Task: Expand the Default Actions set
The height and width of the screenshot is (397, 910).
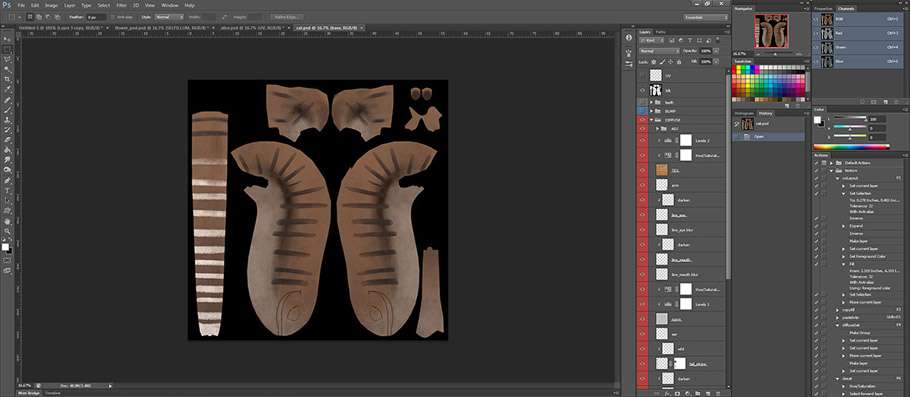Action: (x=832, y=163)
